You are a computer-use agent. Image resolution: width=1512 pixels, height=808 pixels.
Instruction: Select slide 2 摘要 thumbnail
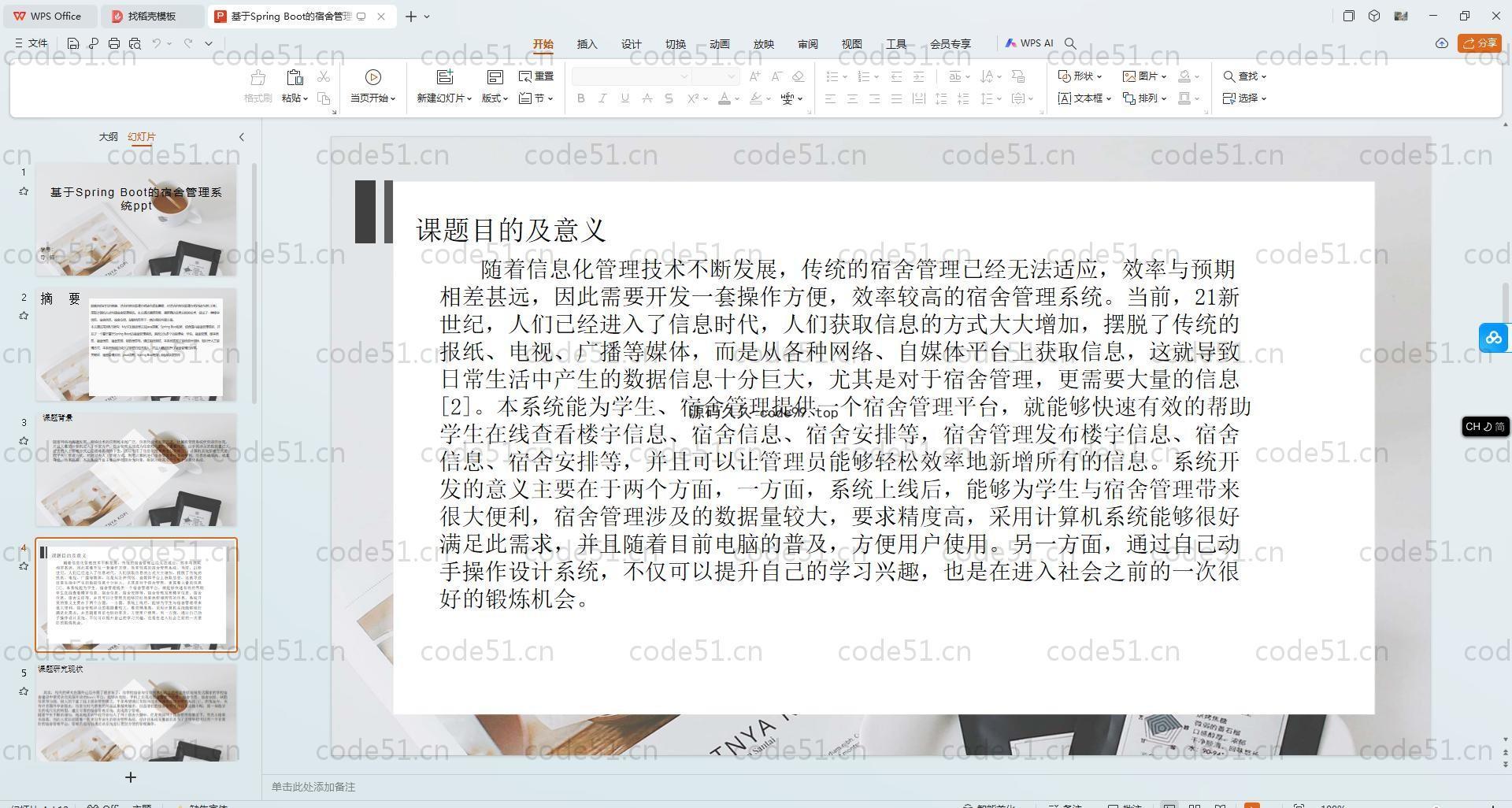tap(136, 344)
